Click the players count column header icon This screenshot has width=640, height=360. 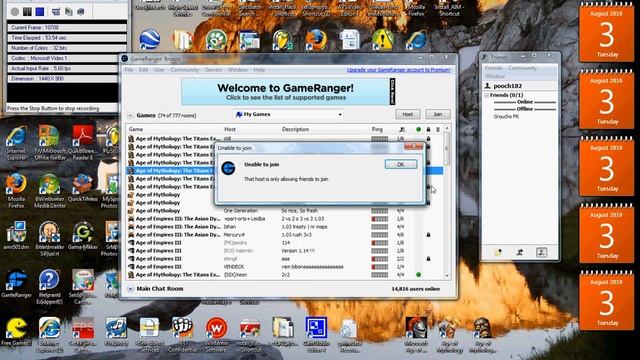(x=402, y=129)
